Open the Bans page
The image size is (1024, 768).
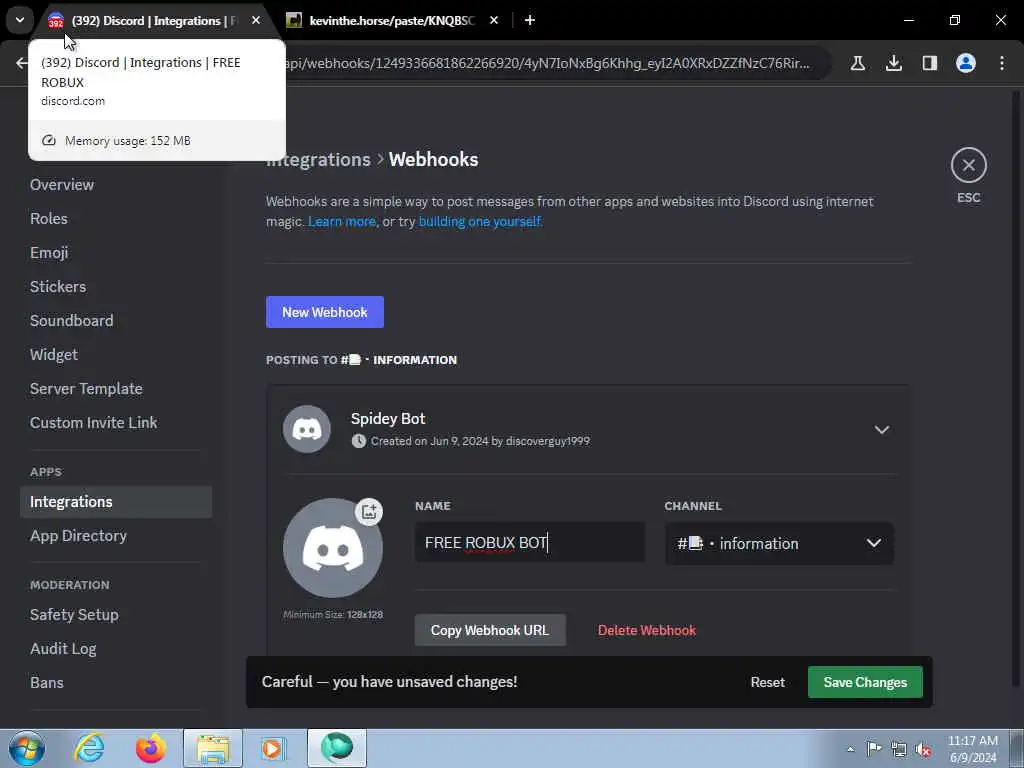(x=47, y=682)
